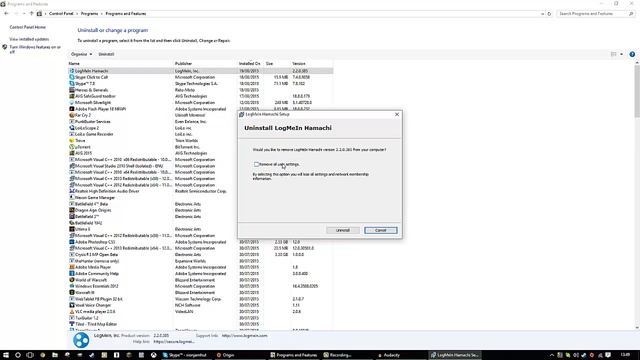Select the Microsoft Visual Studio 2010 Shell row
640x360 pixels.
[x=200, y=166]
